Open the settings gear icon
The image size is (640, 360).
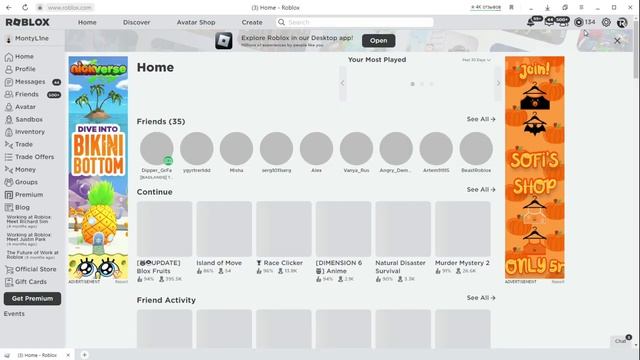(x=606, y=22)
